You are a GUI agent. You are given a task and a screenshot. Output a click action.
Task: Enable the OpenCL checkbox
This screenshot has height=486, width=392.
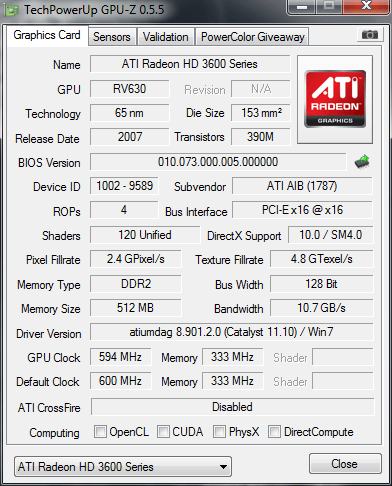pos(100,431)
